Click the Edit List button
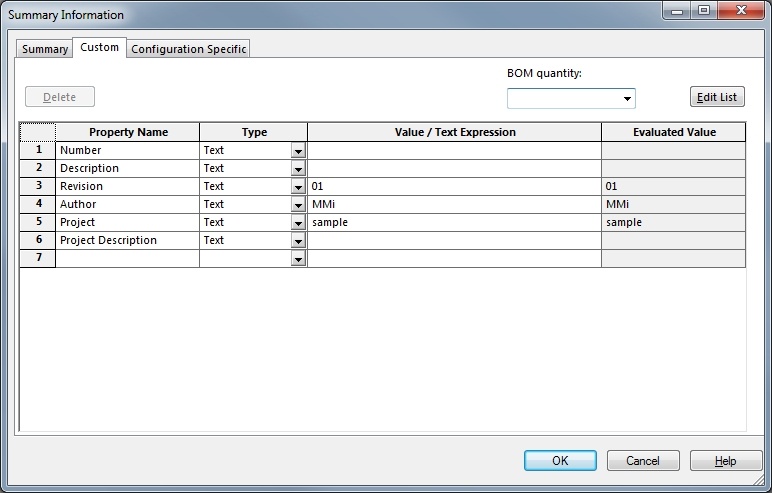Screen dimensions: 772x493 [x=717, y=97]
